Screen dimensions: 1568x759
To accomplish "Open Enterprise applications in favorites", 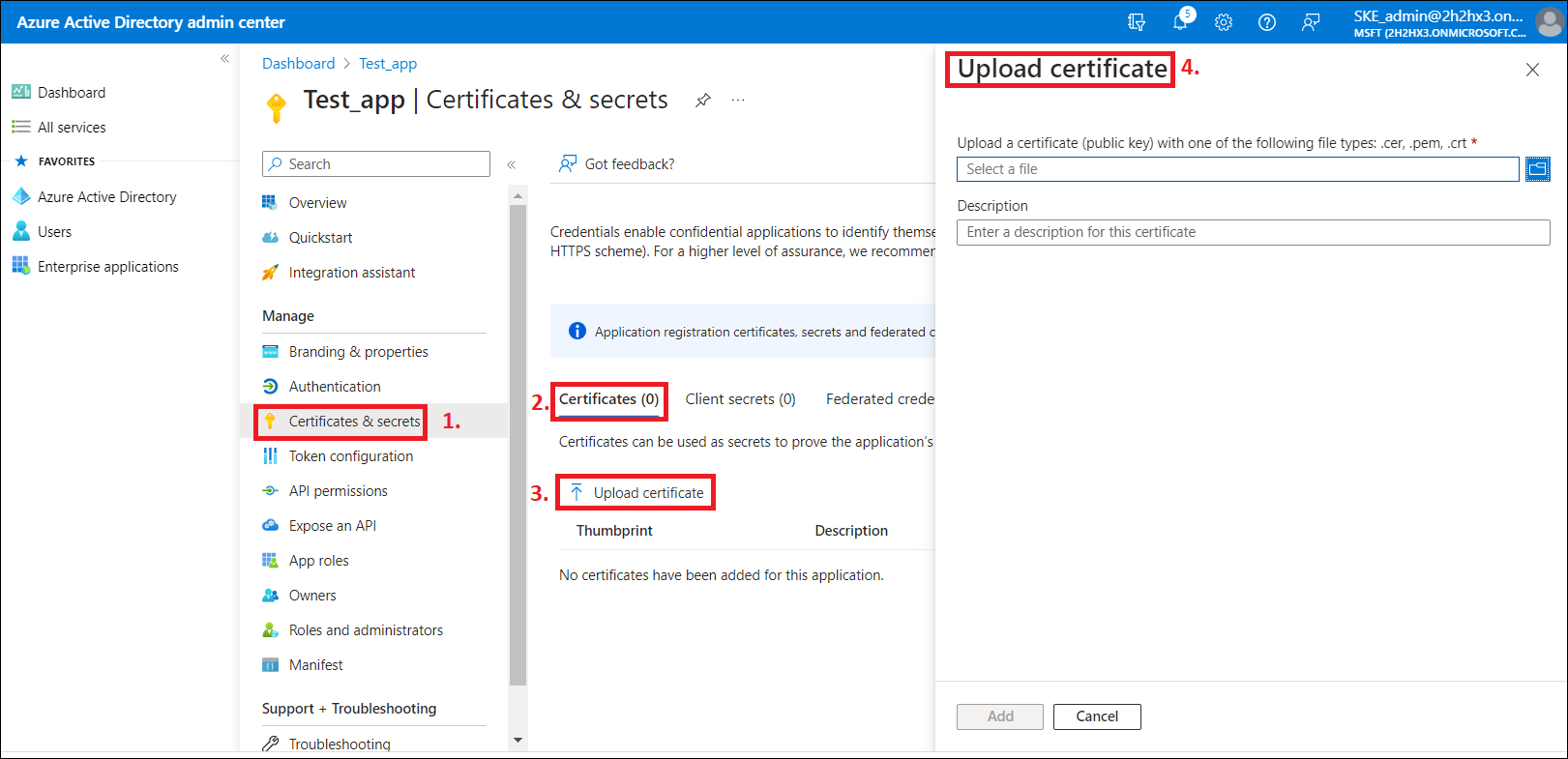I will point(107,267).
